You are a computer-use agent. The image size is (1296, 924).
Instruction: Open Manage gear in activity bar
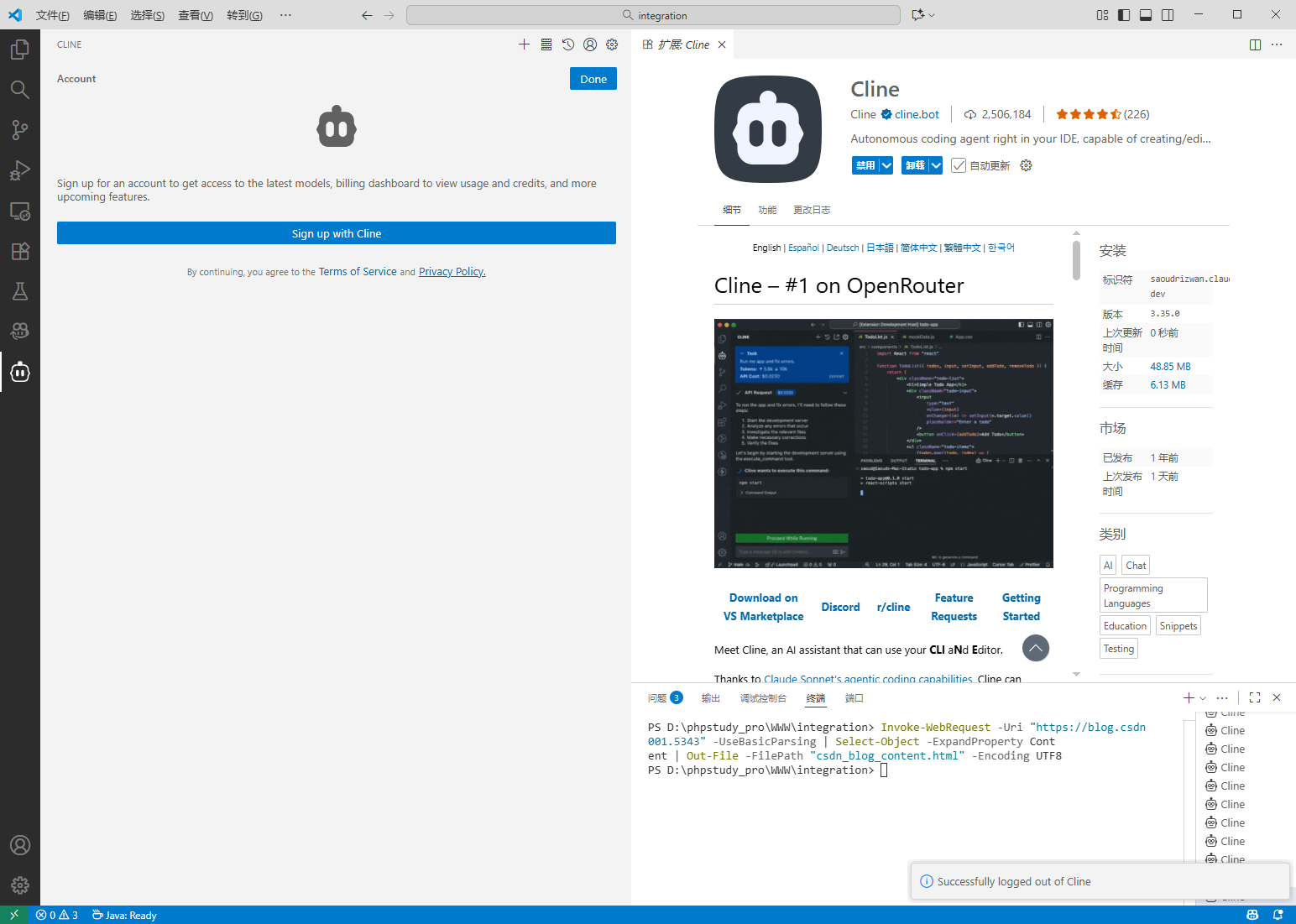(x=20, y=885)
